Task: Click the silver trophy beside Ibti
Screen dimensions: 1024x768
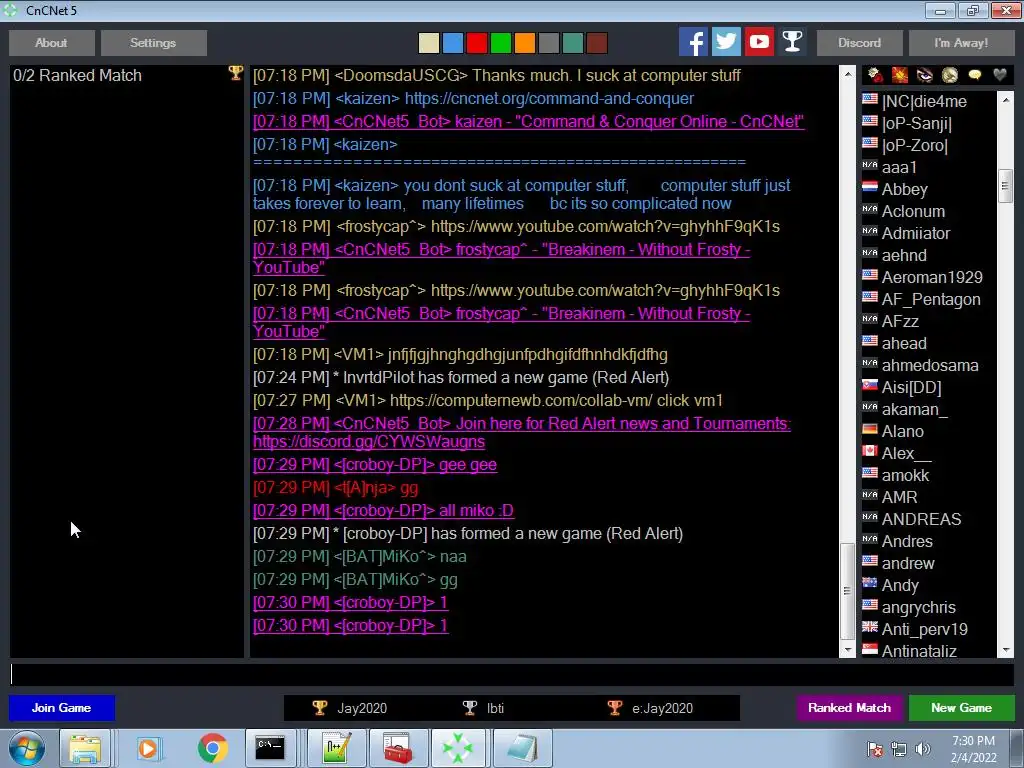Action: (x=470, y=708)
